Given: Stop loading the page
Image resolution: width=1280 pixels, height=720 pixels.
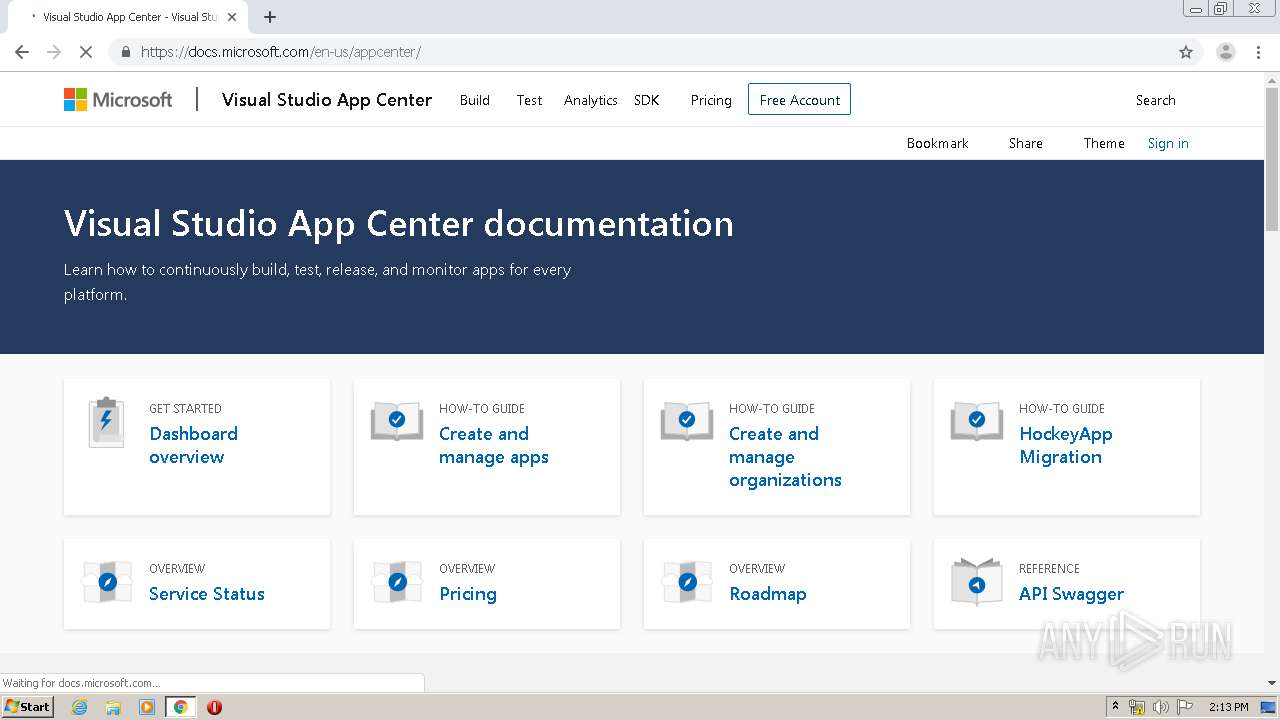Looking at the screenshot, I should 86,52.
